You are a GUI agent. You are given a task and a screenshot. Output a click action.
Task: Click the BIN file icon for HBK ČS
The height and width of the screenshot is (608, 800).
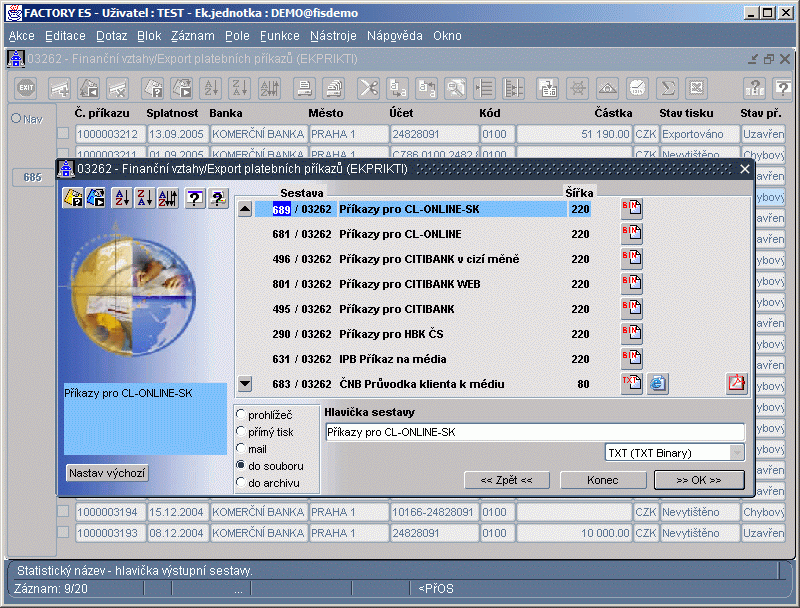(x=631, y=334)
